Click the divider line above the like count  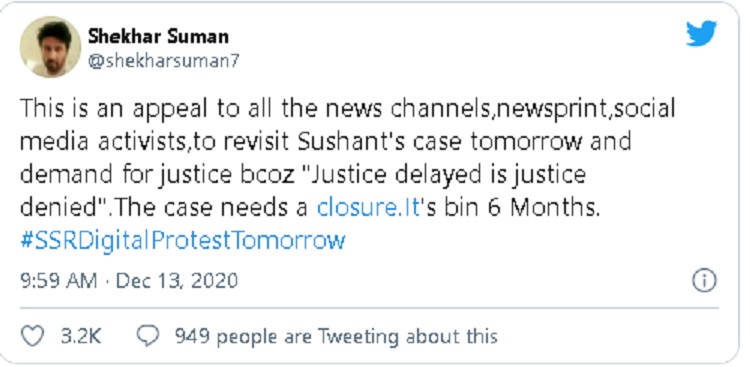(369, 308)
